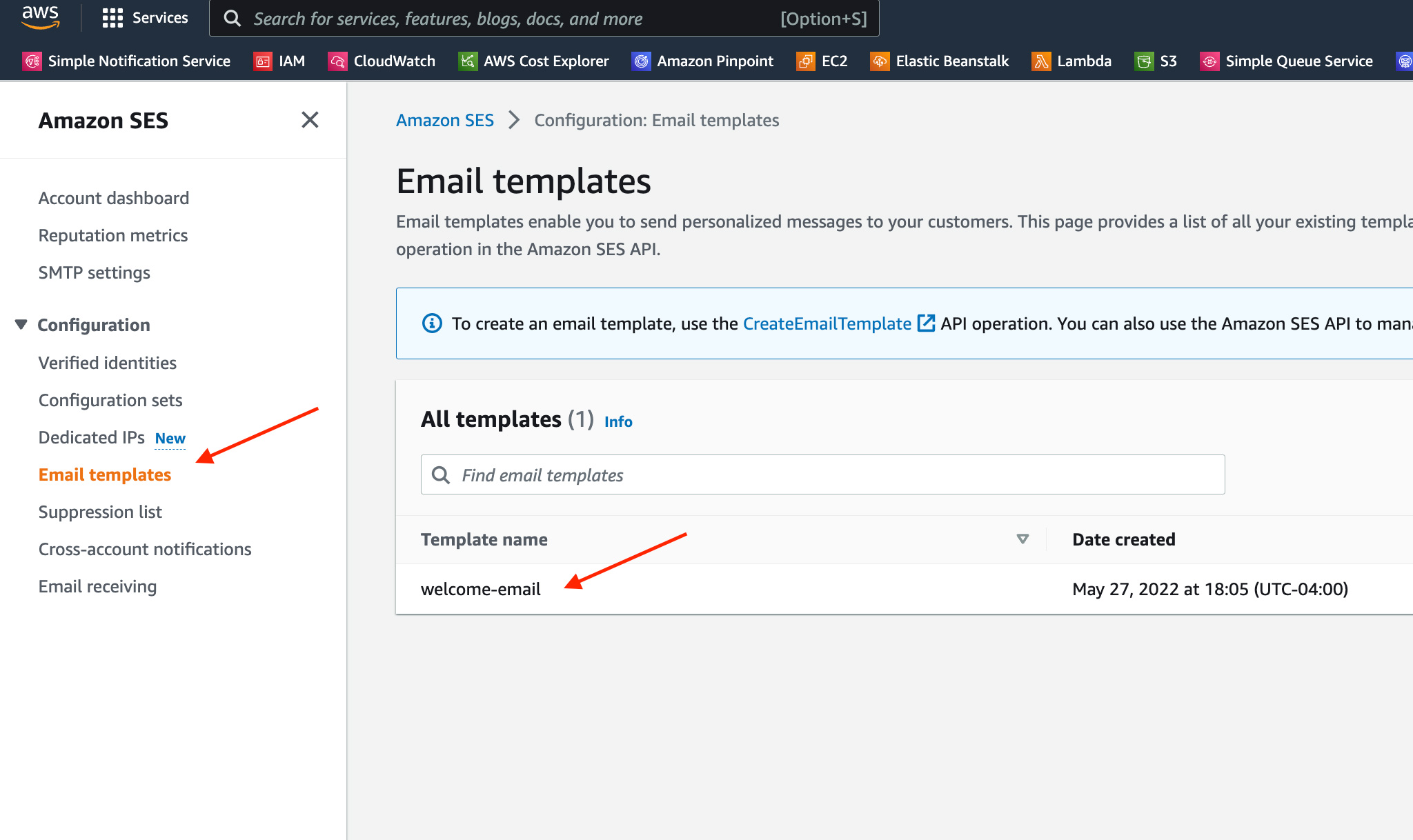Open Email receiving
The width and height of the screenshot is (1413, 840).
98,586
